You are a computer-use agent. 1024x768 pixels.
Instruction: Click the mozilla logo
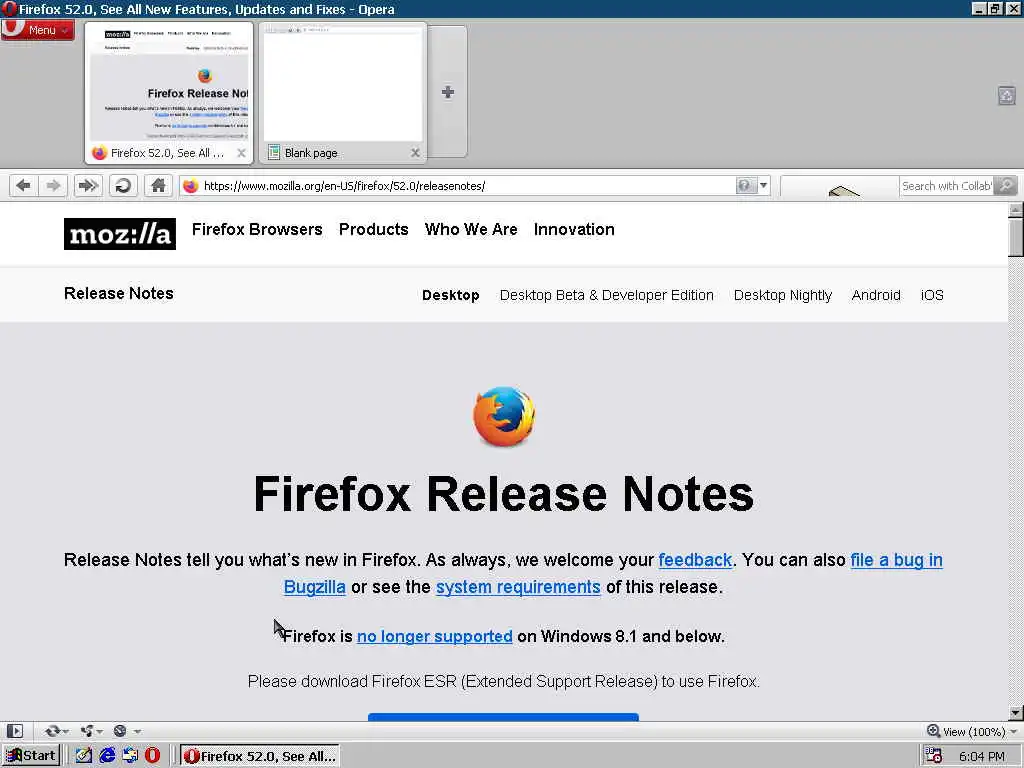(120, 234)
